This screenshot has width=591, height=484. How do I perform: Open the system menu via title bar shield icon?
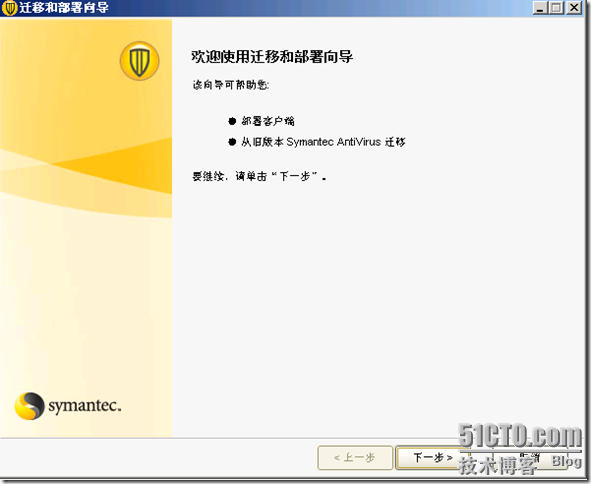[x=9, y=8]
